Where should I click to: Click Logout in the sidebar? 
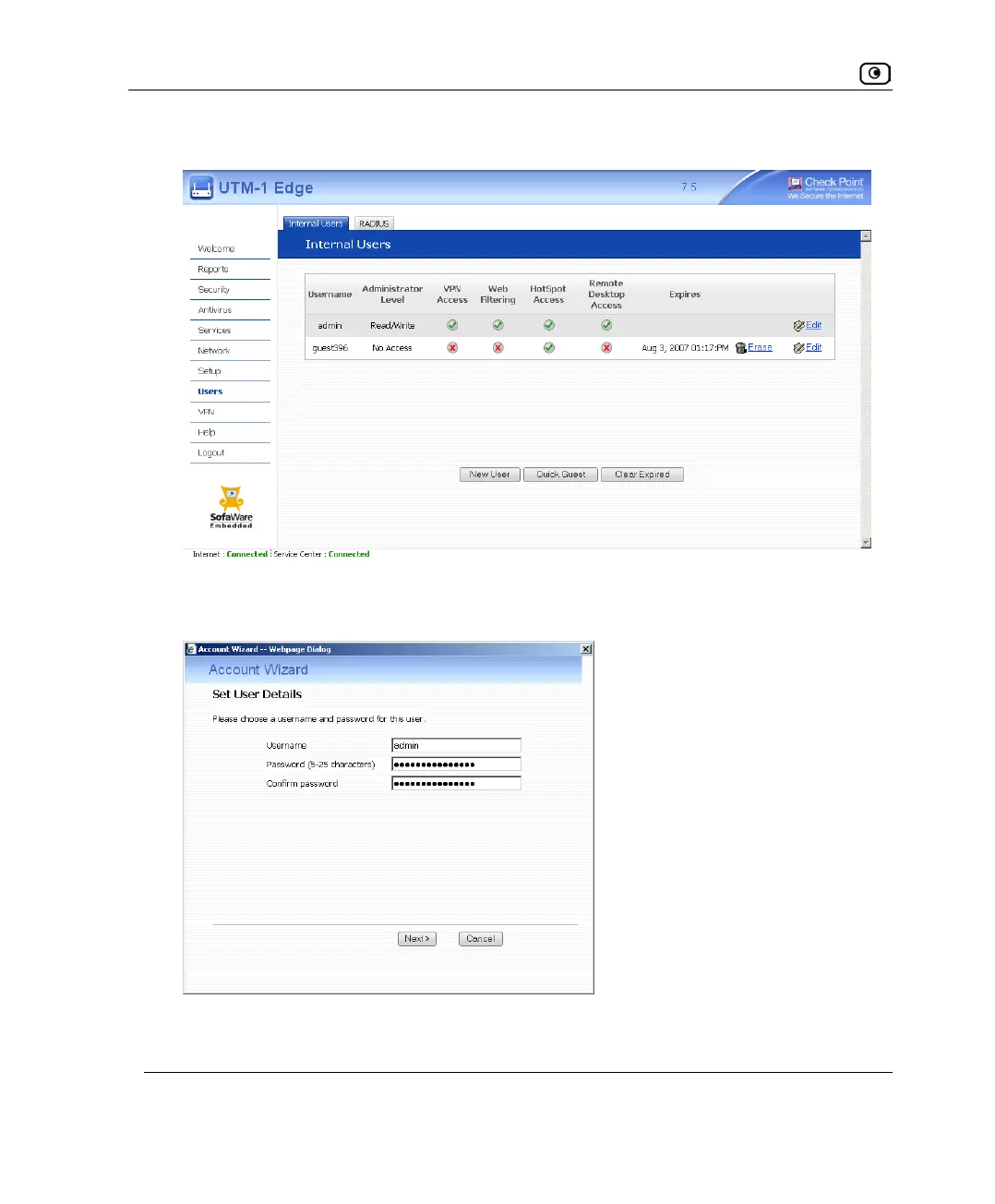[211, 452]
